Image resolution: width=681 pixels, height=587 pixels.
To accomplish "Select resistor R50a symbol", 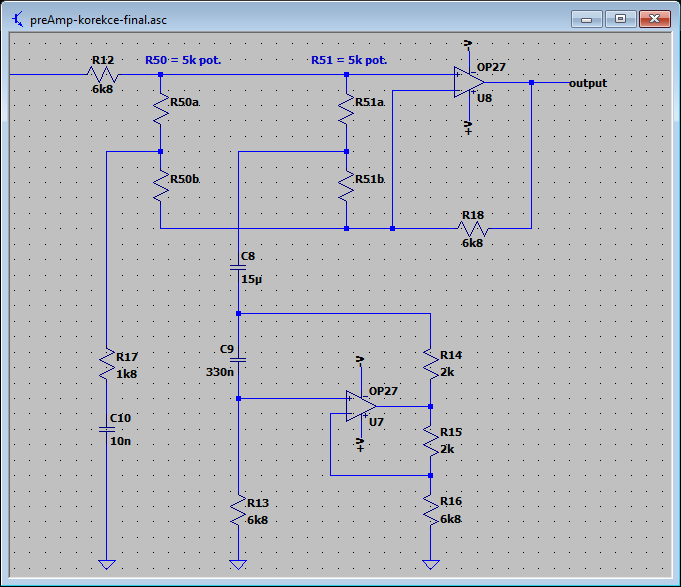I will (x=161, y=109).
